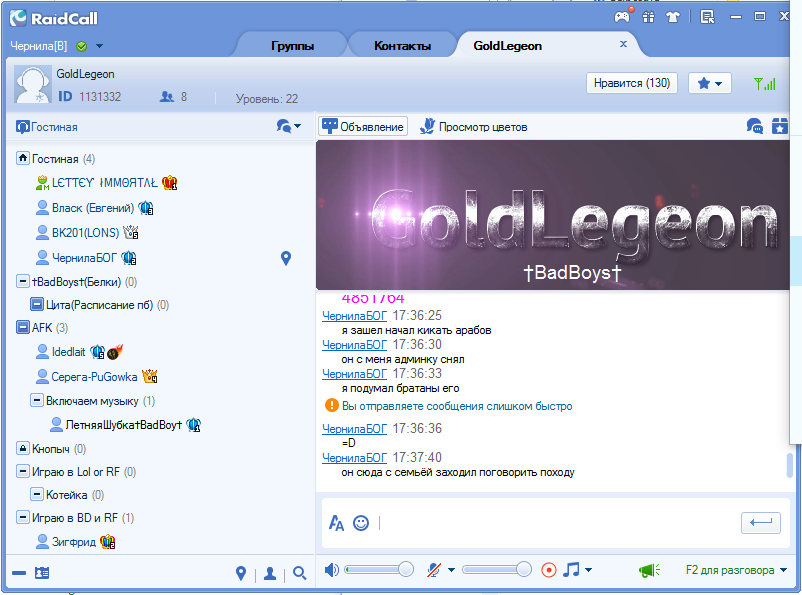This screenshot has height=595, width=802.
Task: Collapse the Включаем музыку channel
Action: (36, 400)
